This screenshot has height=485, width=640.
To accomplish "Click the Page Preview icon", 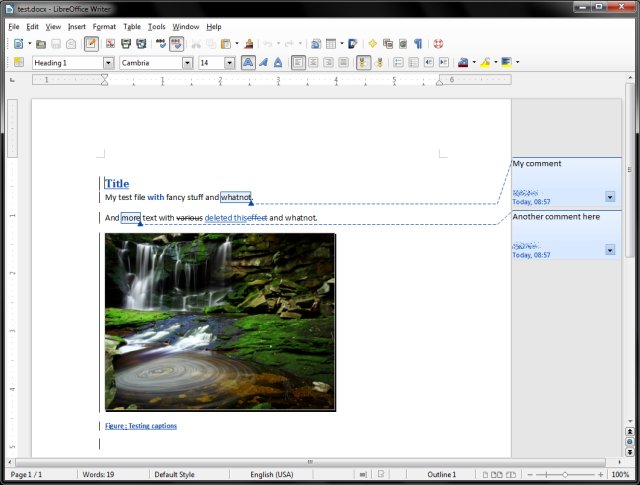I will click(x=141, y=44).
